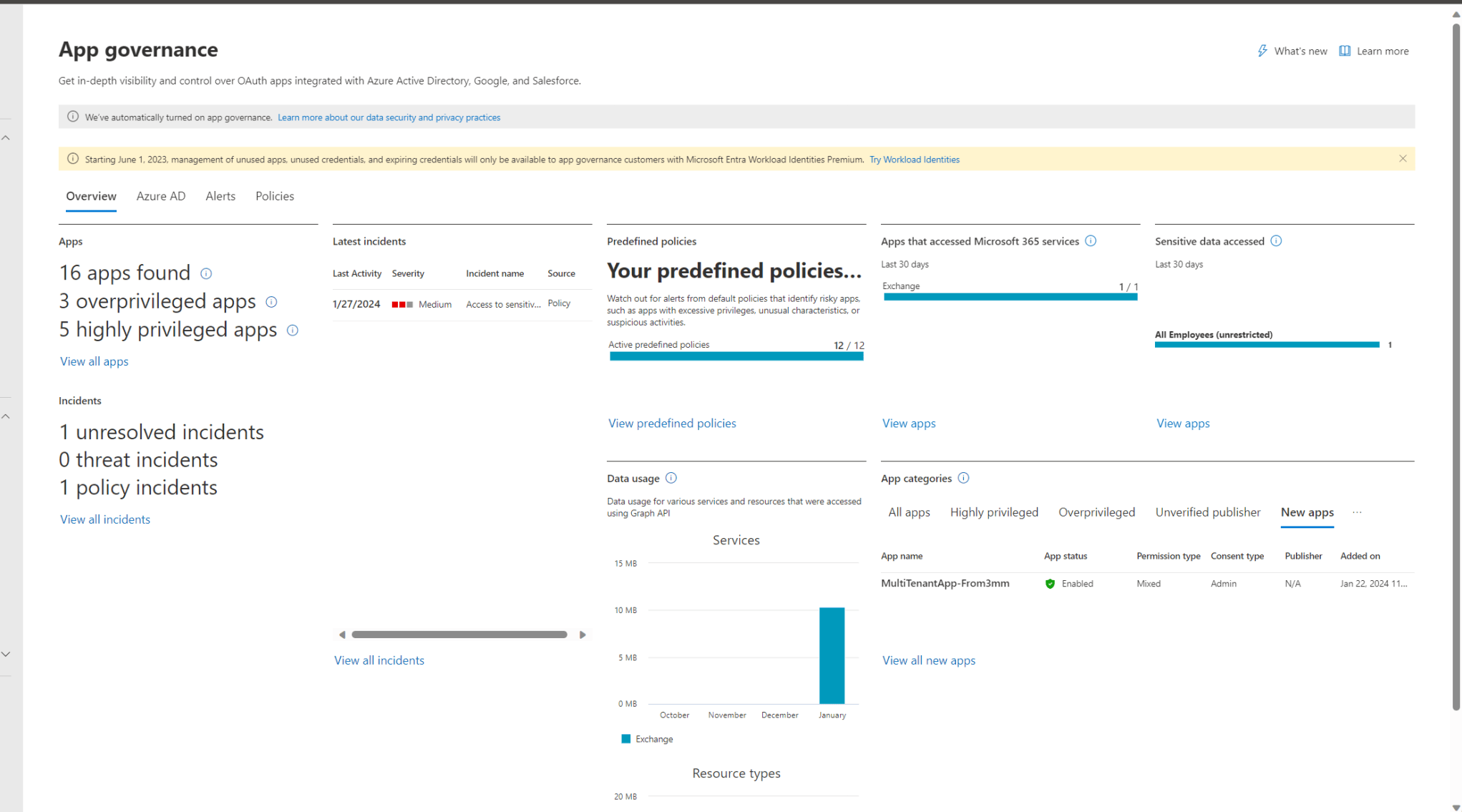Click the down chevron on the left sidebar

(6, 653)
